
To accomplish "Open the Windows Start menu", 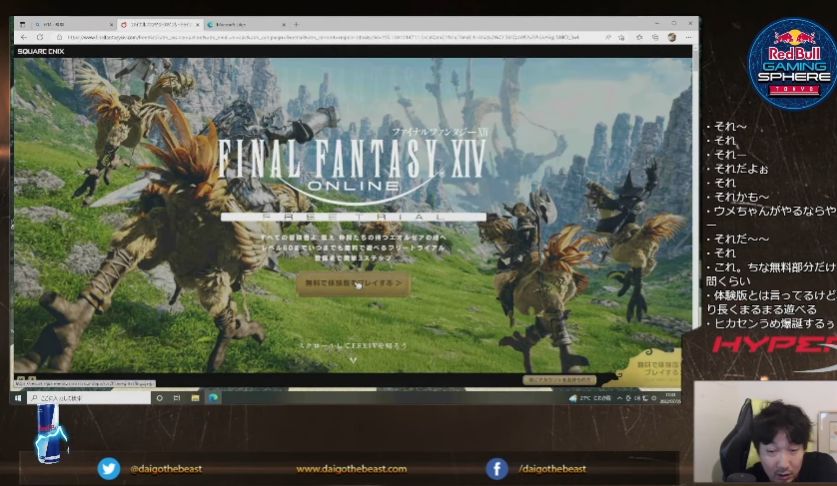I will (18, 398).
